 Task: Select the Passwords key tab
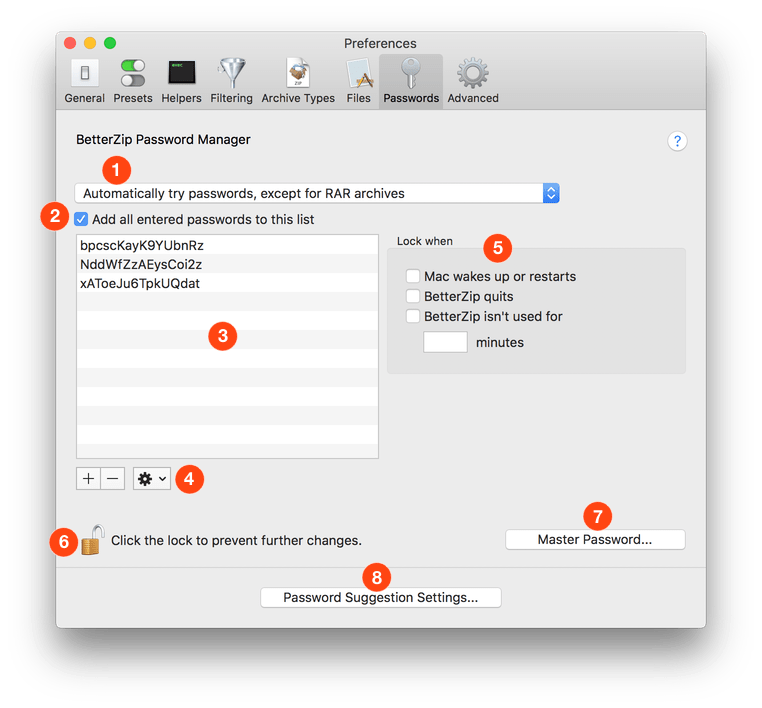pos(411,81)
